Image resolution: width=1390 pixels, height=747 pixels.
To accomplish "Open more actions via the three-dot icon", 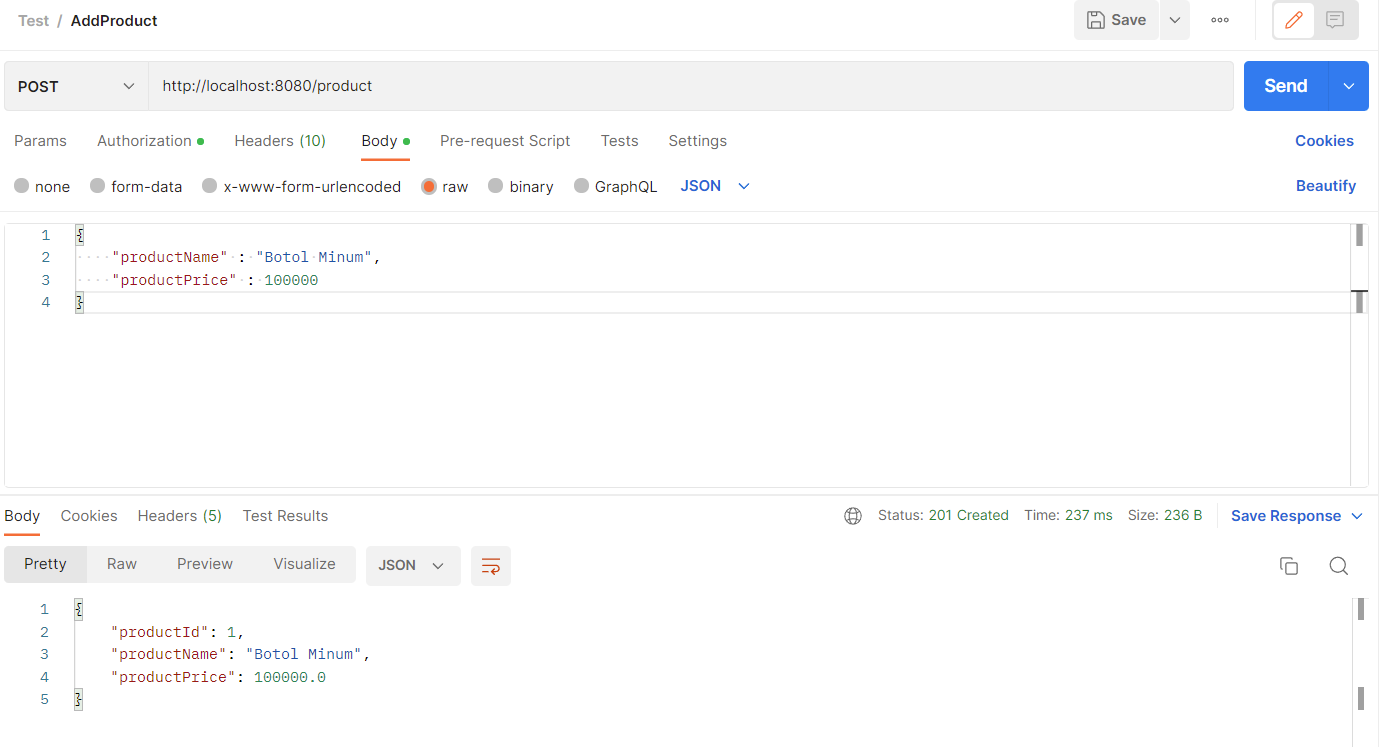I will 1219,20.
